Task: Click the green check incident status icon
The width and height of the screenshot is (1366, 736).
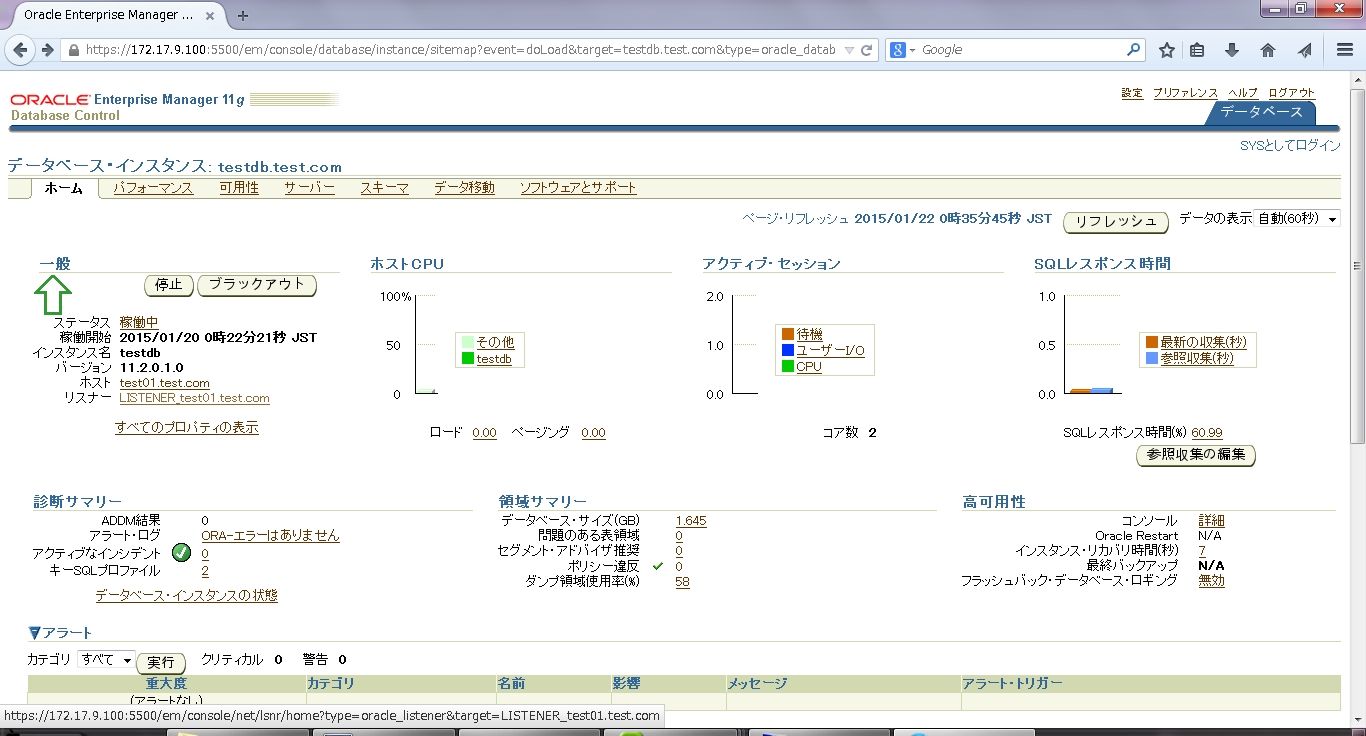Action: click(x=181, y=552)
